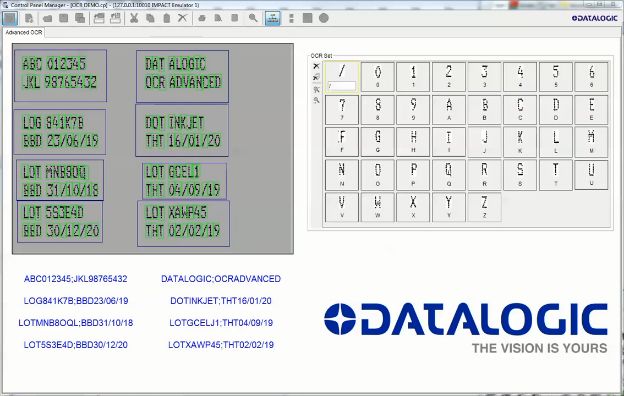Click the paste clipboard icon in toolbar
The height and width of the screenshot is (396, 624).
[x=167, y=18]
